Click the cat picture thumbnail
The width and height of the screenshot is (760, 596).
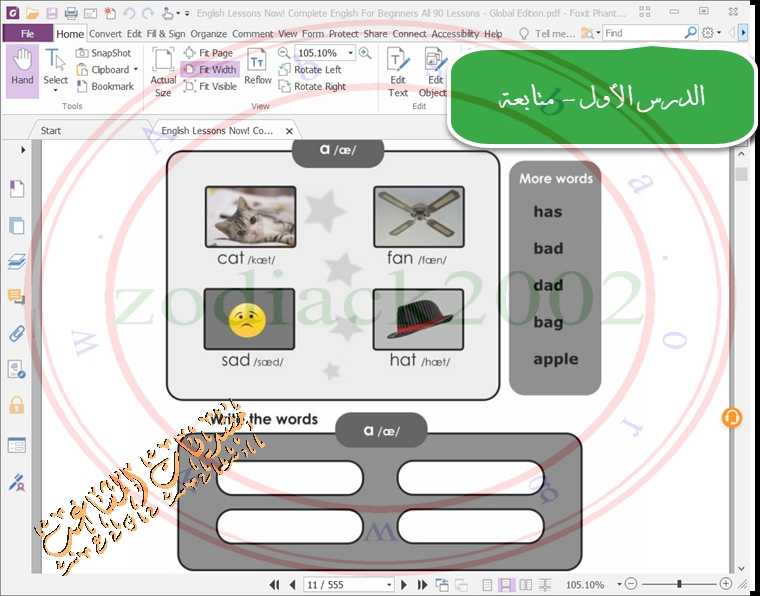coord(250,217)
